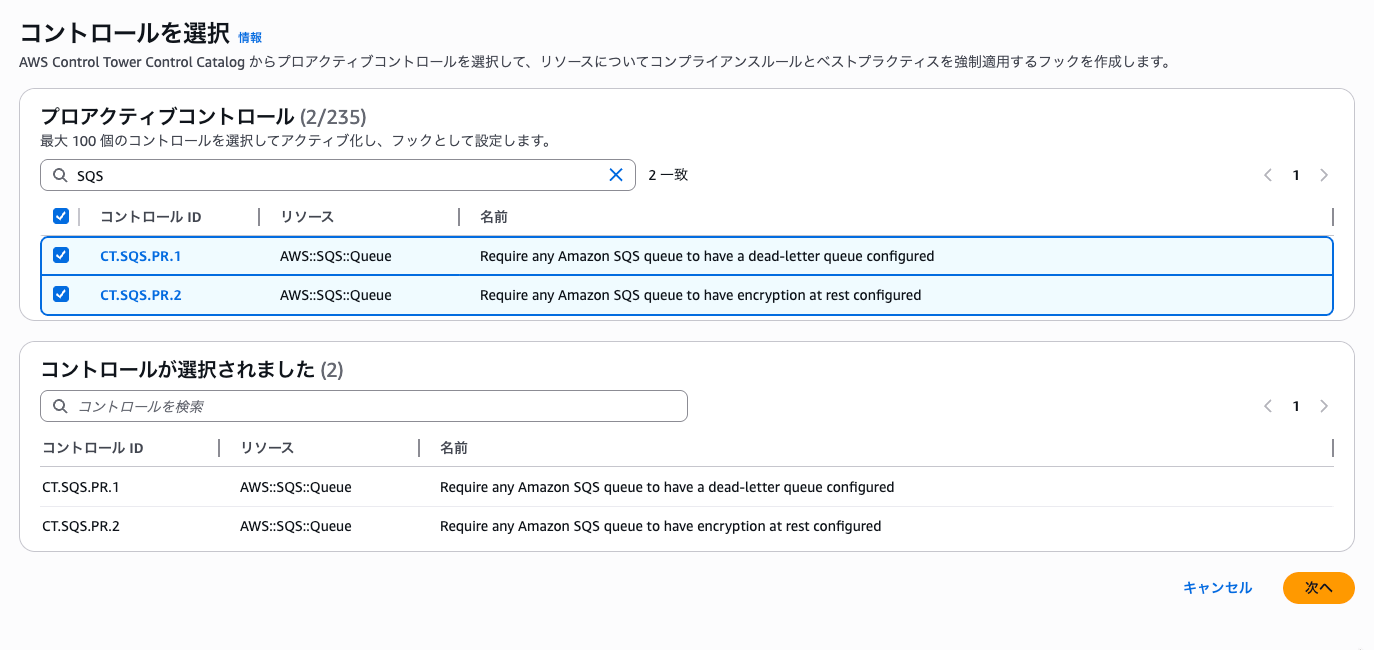Click the dead-letter queue name in selected controls table
1374x650 pixels.
point(667,487)
